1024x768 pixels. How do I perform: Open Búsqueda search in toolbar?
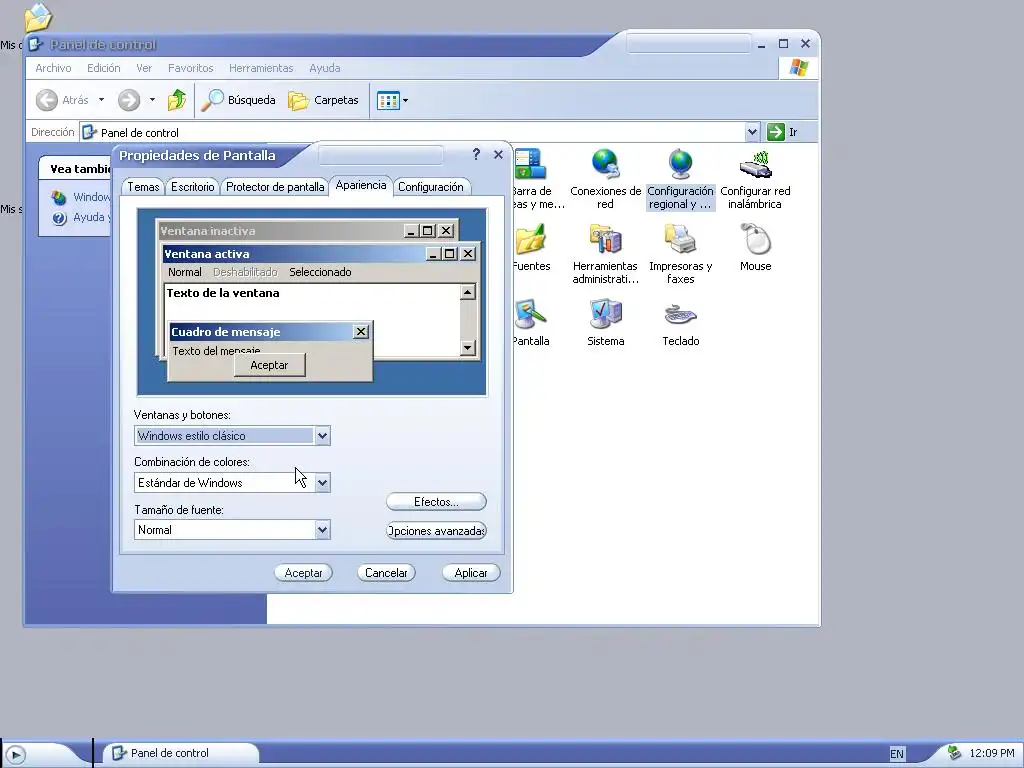click(238, 100)
